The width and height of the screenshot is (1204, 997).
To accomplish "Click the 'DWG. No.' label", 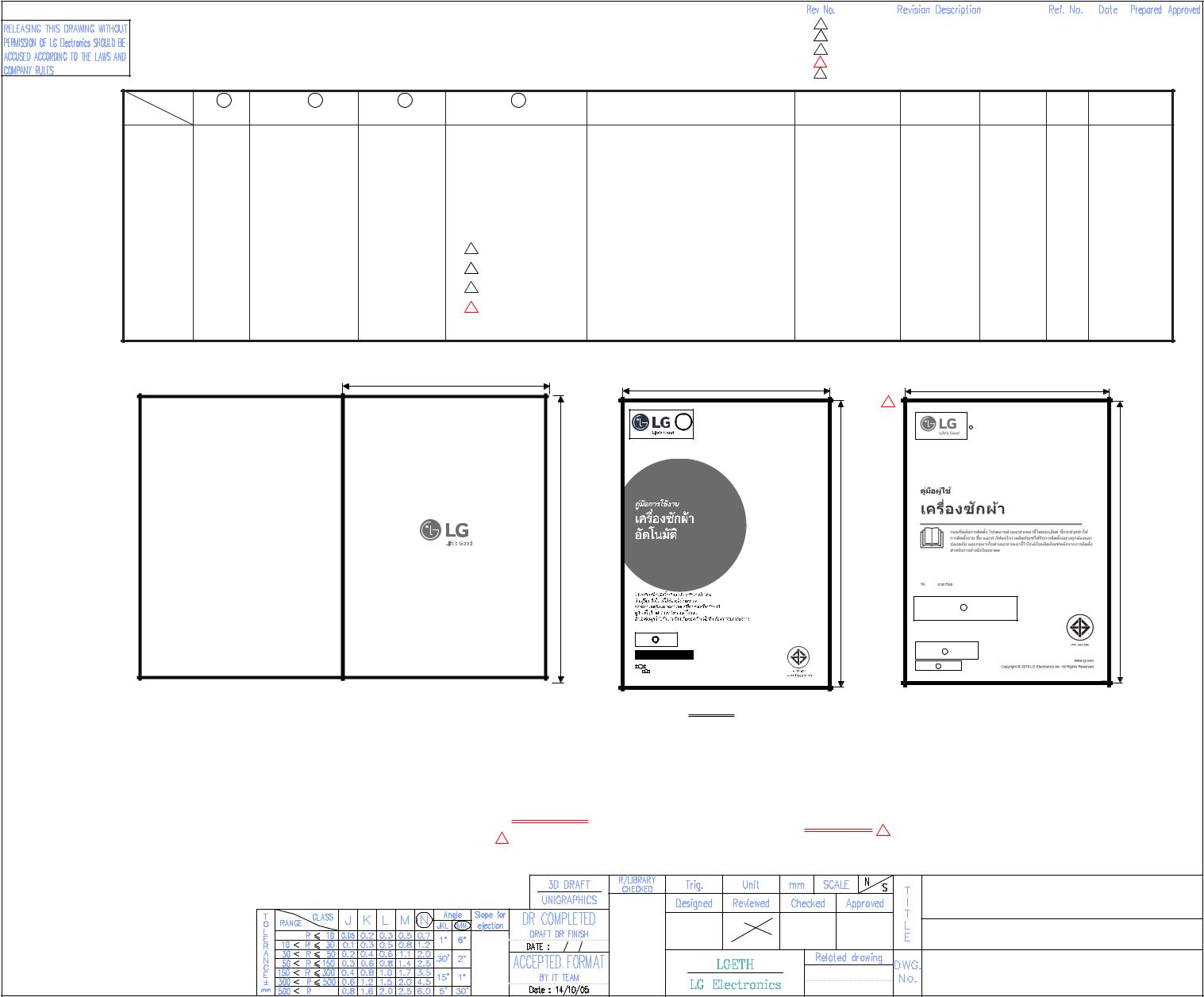I will 907,972.
